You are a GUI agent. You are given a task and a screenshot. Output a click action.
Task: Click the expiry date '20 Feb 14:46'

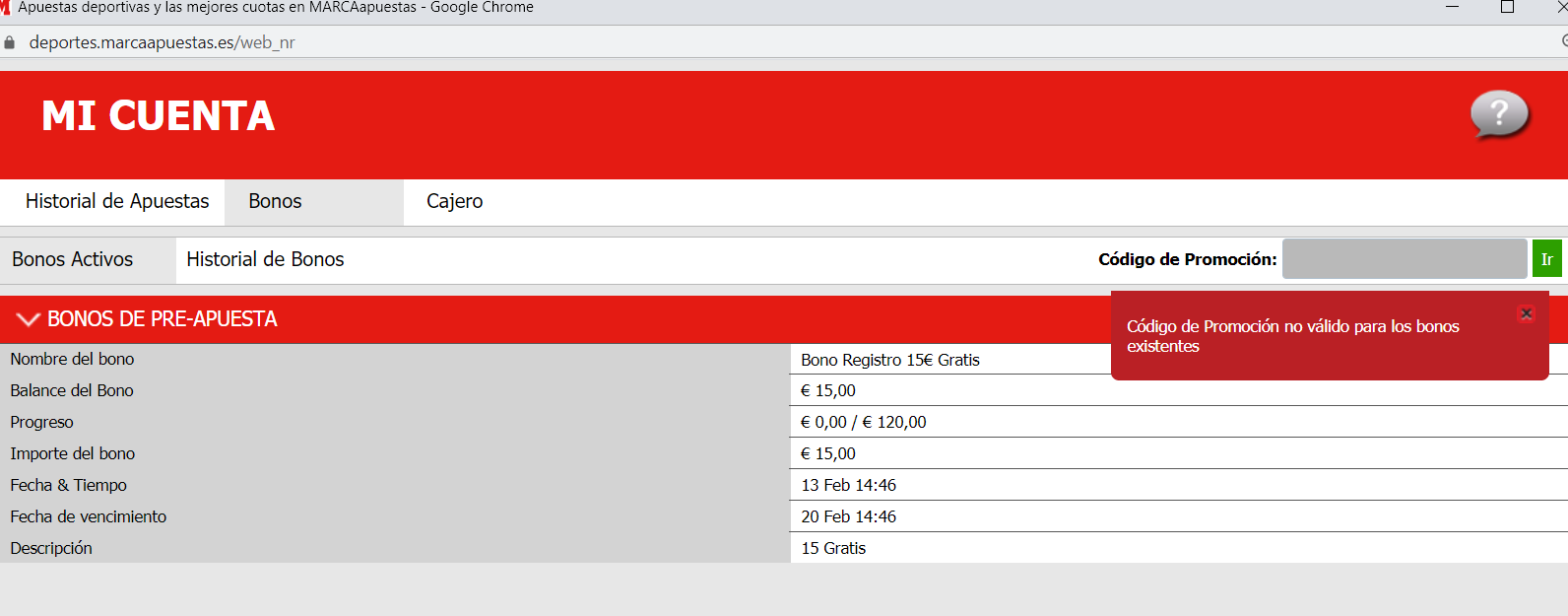(849, 516)
